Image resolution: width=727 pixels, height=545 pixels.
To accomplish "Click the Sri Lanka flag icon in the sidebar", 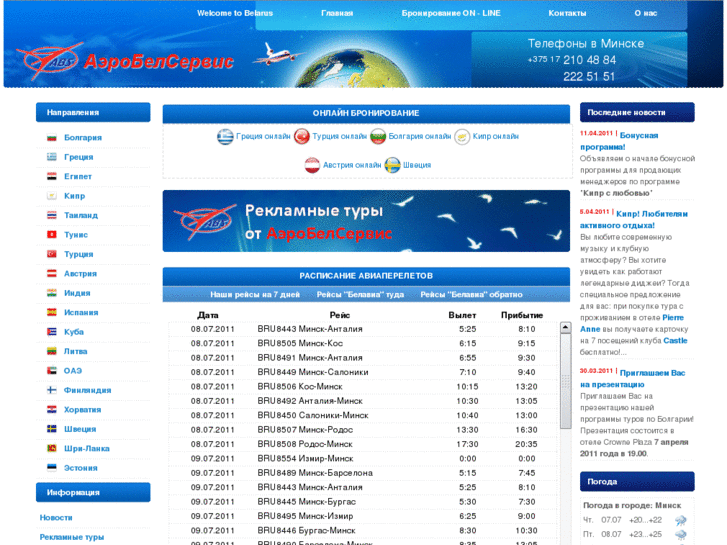I will (51, 449).
